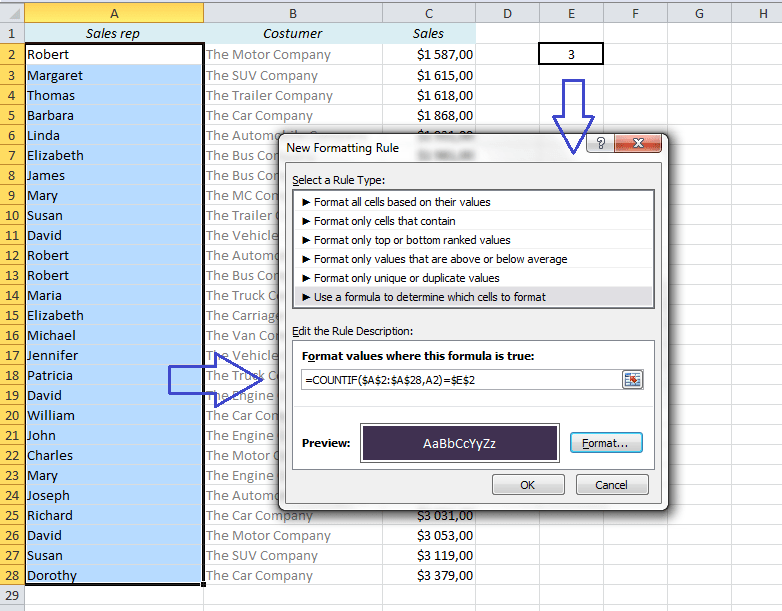Click cell A2 'Robert'
The height and width of the screenshot is (611, 782).
coord(114,54)
